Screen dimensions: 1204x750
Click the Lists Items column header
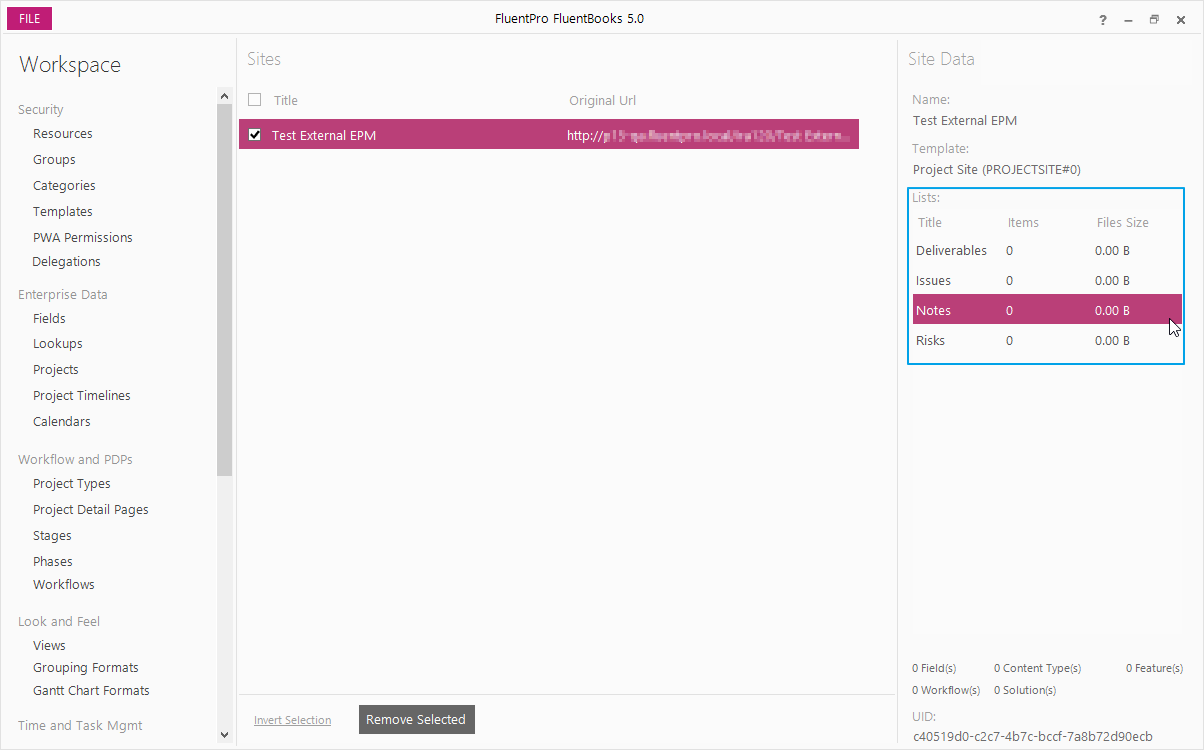coord(1023,223)
